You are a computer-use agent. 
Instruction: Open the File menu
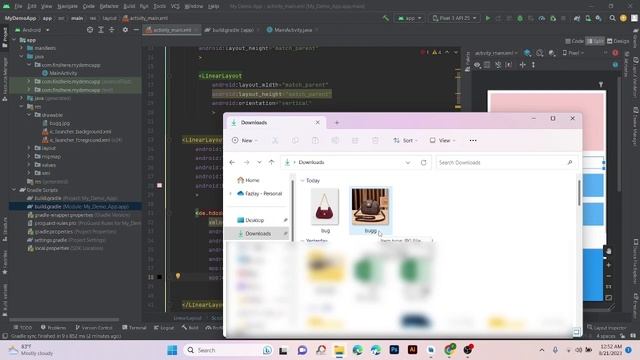coord(18,6)
